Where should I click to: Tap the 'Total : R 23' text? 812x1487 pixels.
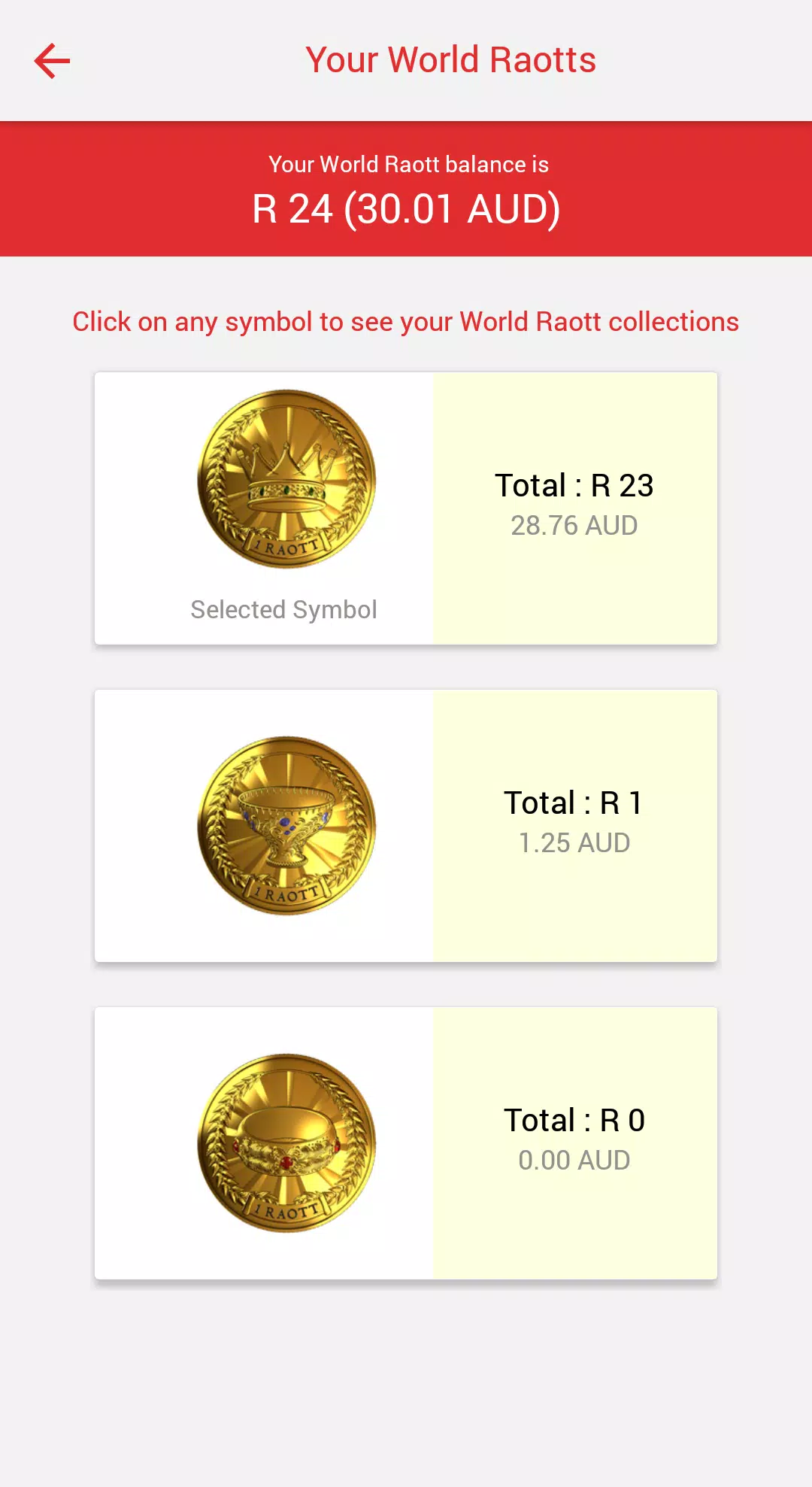[x=574, y=486]
